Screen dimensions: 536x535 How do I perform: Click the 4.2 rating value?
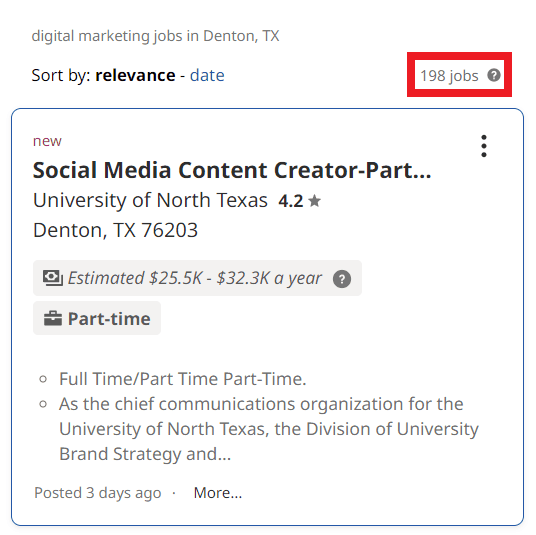291,201
